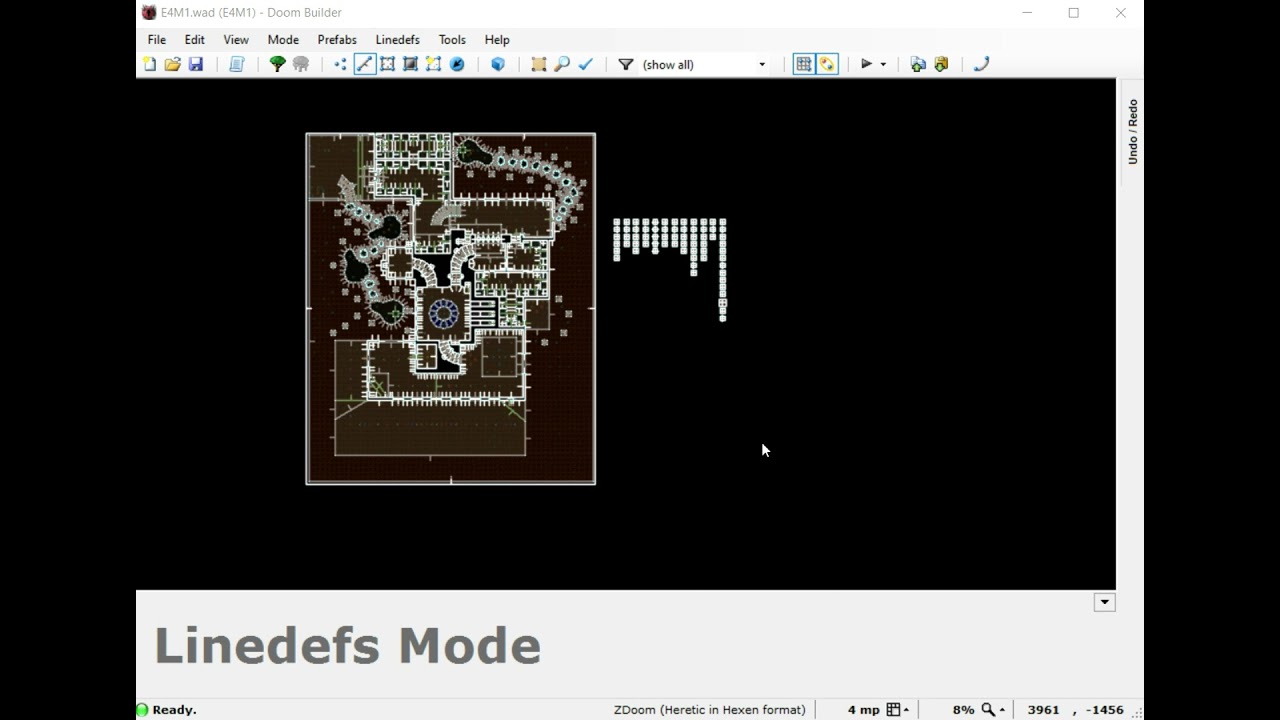
Task: Expand the Undo / Redo side panel
Action: tap(1132, 131)
